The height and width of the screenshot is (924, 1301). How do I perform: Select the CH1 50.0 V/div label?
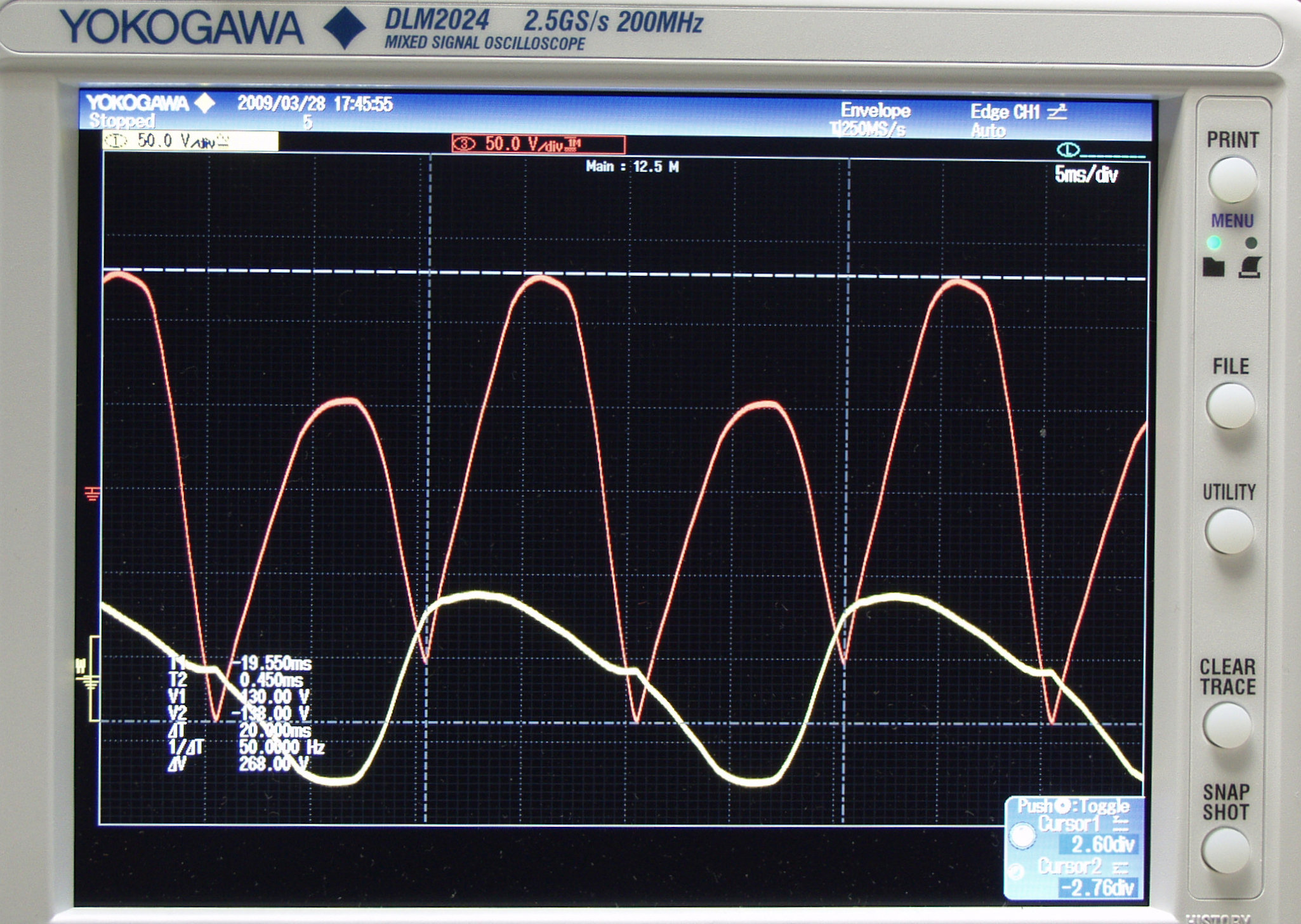click(190, 141)
